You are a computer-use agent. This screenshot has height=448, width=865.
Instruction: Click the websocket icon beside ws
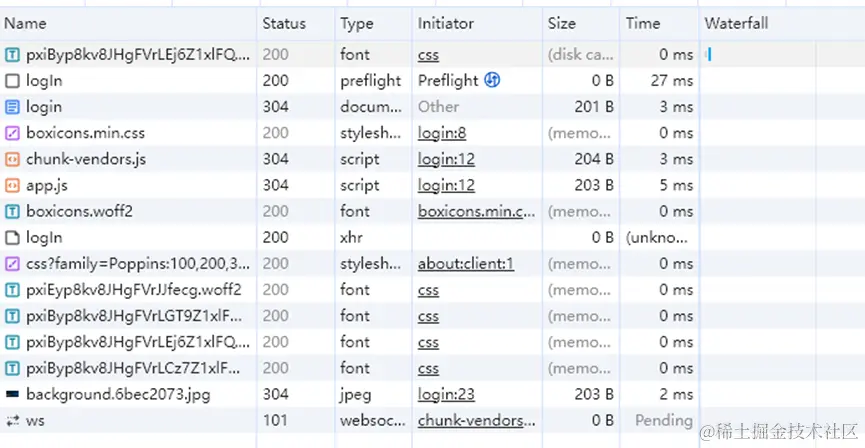tap(12, 421)
